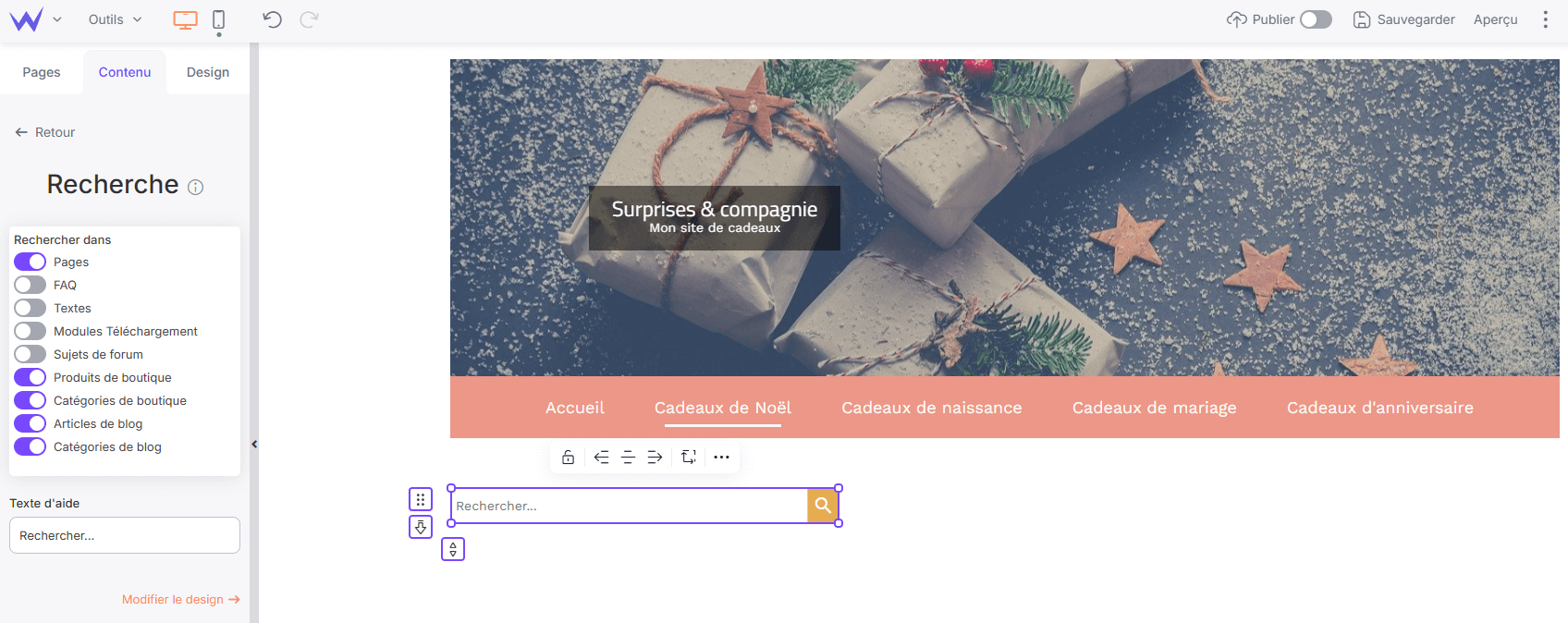1568x623 pixels.
Task: Open the Modifier le design link
Action: tap(180, 599)
